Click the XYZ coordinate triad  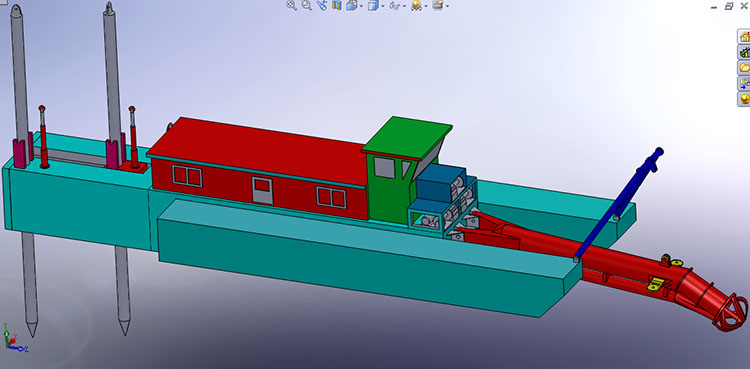[13, 339]
